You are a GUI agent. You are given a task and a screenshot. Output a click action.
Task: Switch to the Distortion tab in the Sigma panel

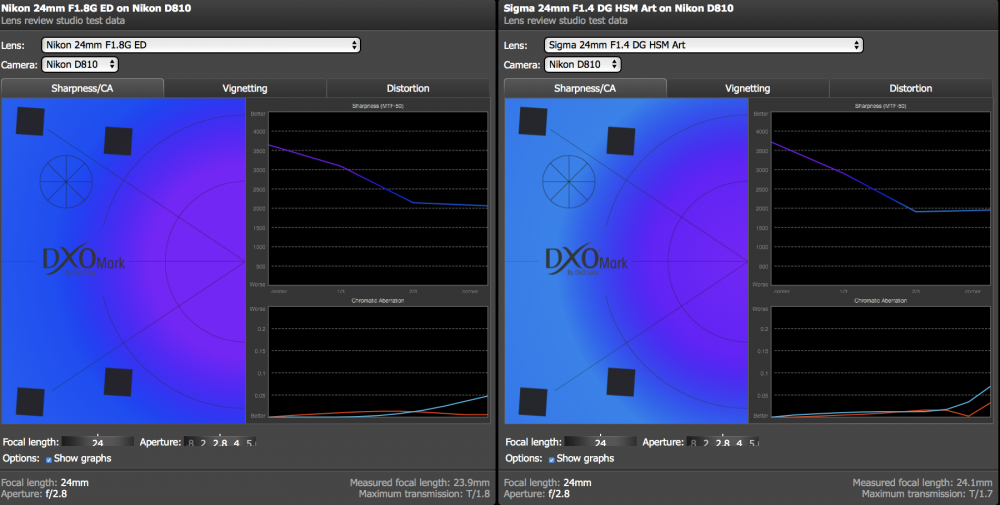point(911,88)
